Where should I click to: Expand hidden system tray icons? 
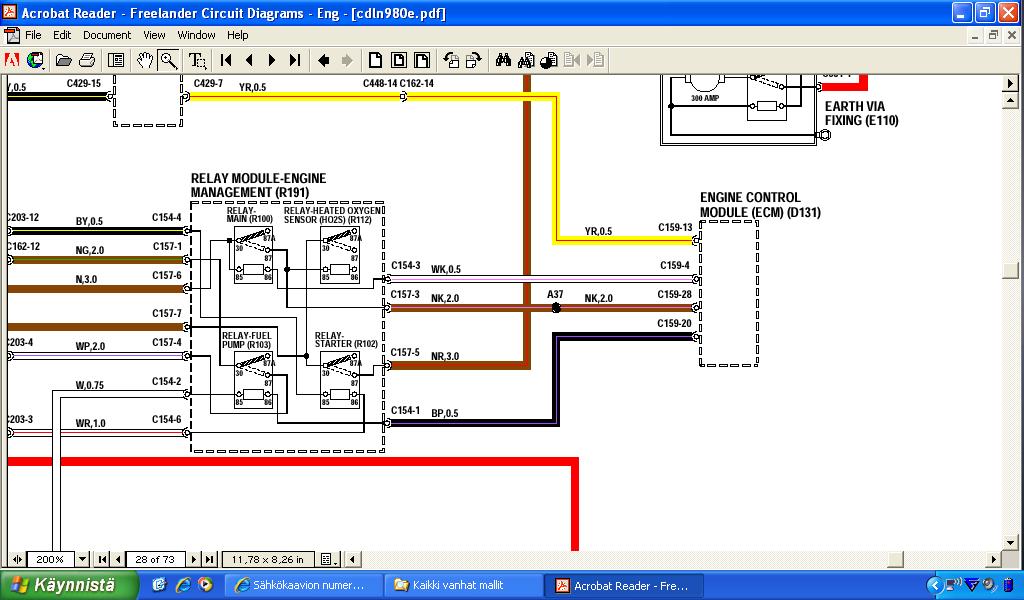click(x=934, y=585)
